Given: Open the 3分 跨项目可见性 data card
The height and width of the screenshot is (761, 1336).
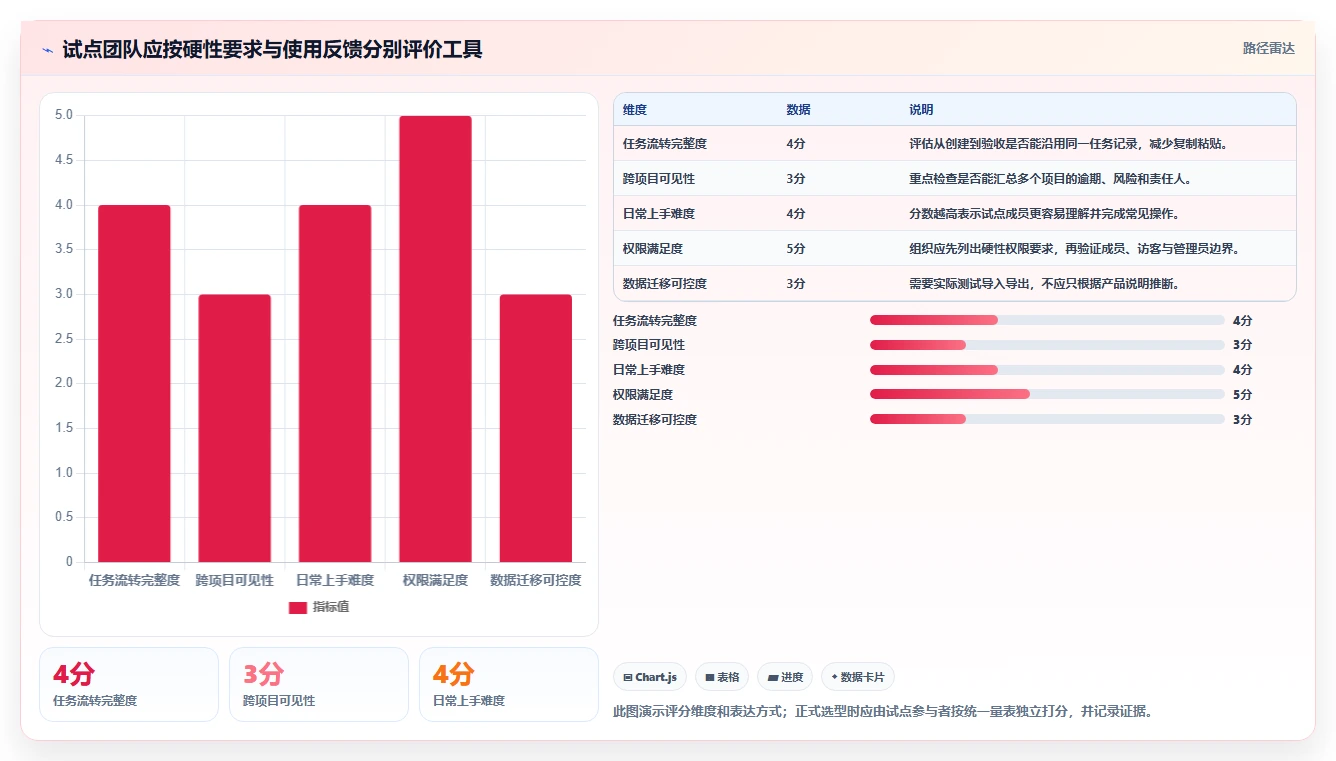Looking at the screenshot, I should [319, 684].
